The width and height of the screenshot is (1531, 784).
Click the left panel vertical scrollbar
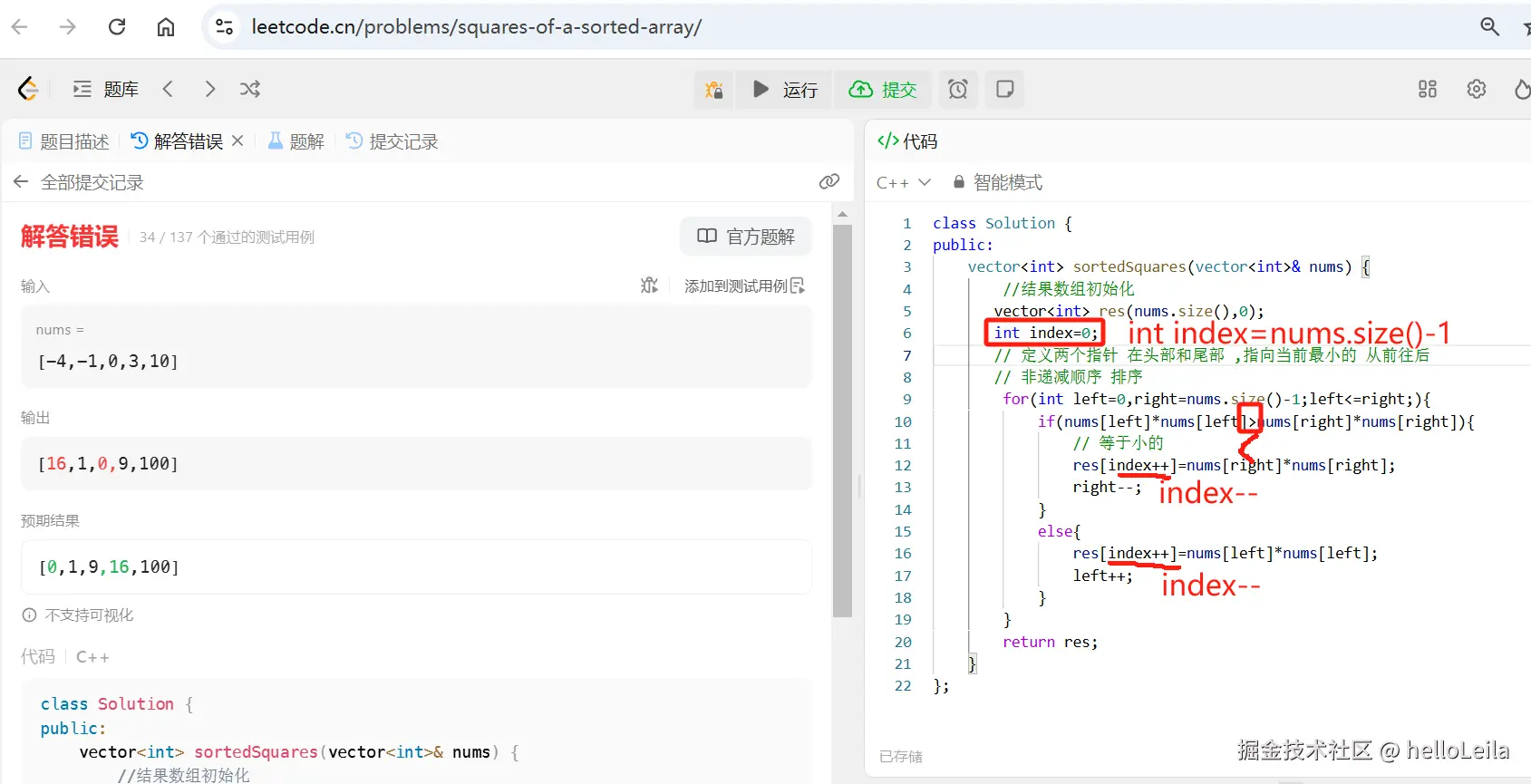click(842, 421)
